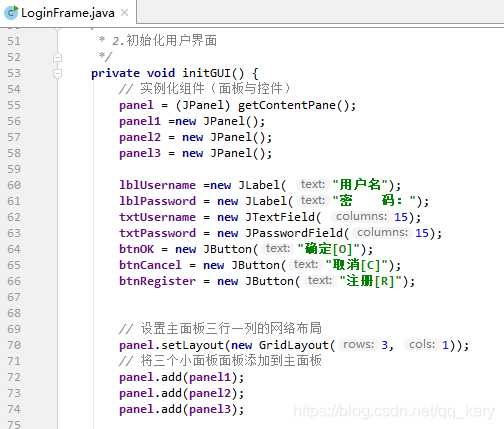Click 'btnRegister' variable on line 66

coord(158,281)
